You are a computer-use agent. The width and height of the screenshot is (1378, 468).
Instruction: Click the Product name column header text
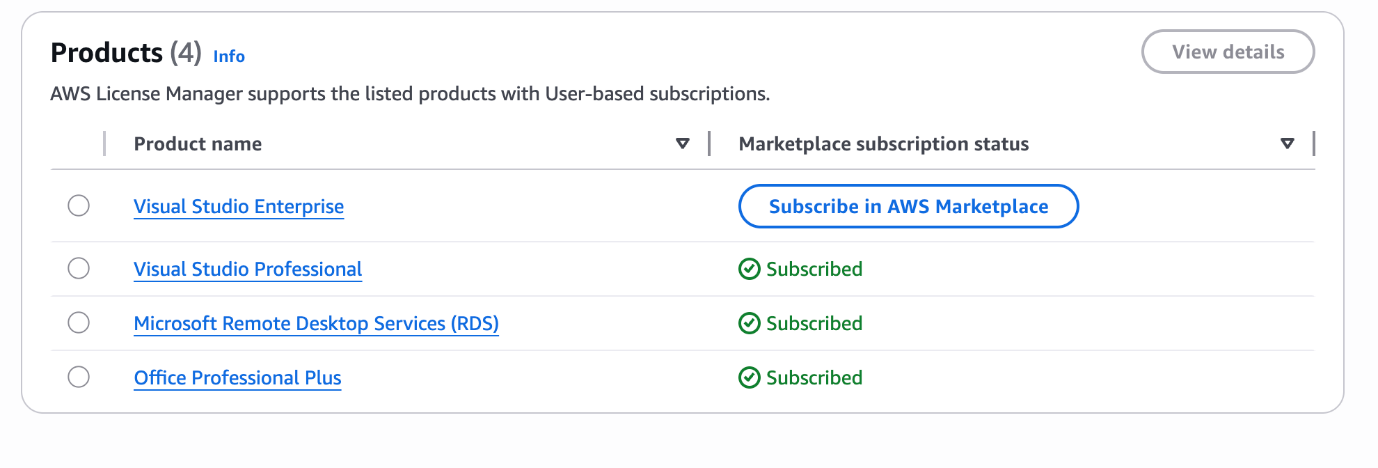coord(198,144)
